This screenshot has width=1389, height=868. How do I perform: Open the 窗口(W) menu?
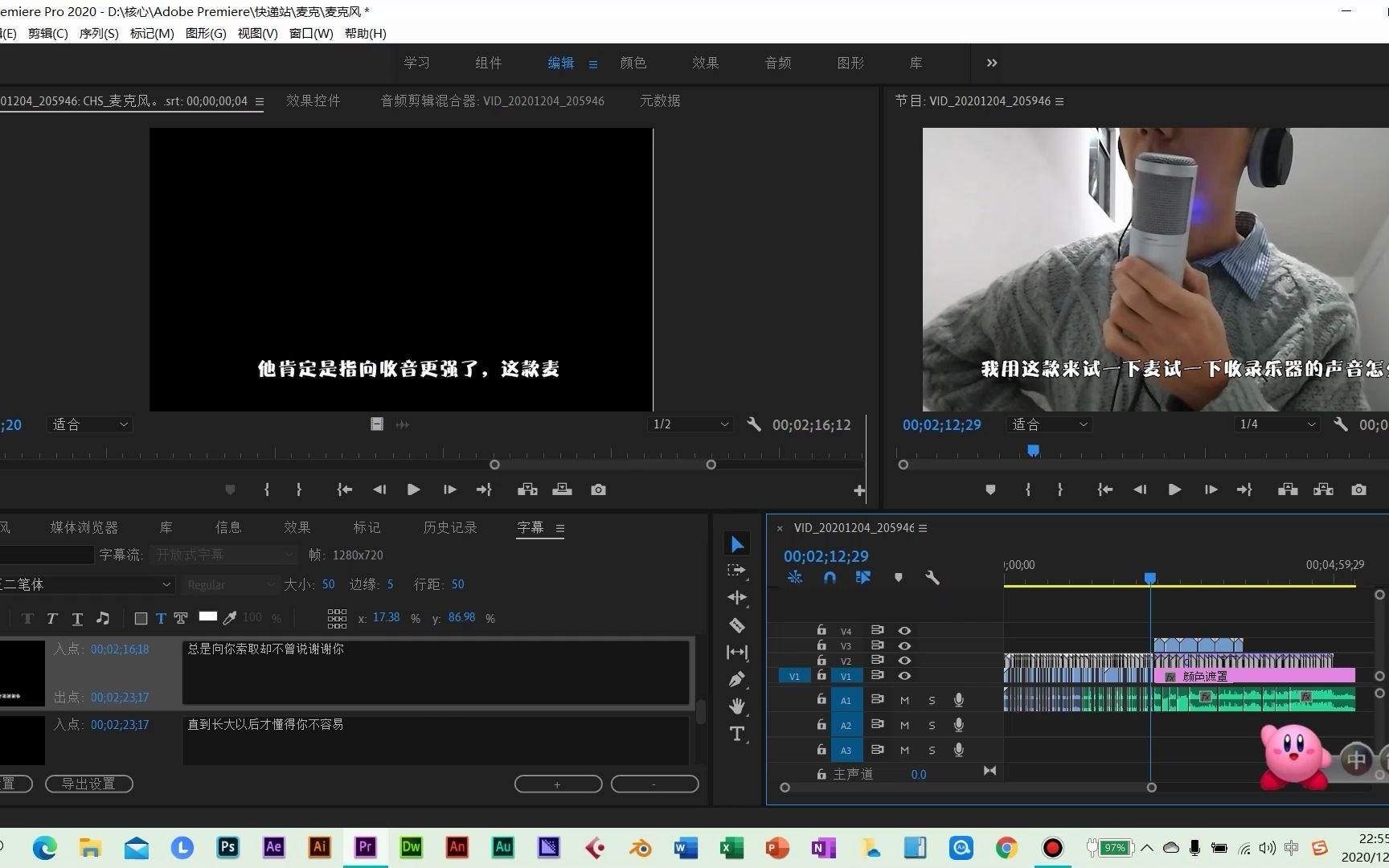point(310,33)
